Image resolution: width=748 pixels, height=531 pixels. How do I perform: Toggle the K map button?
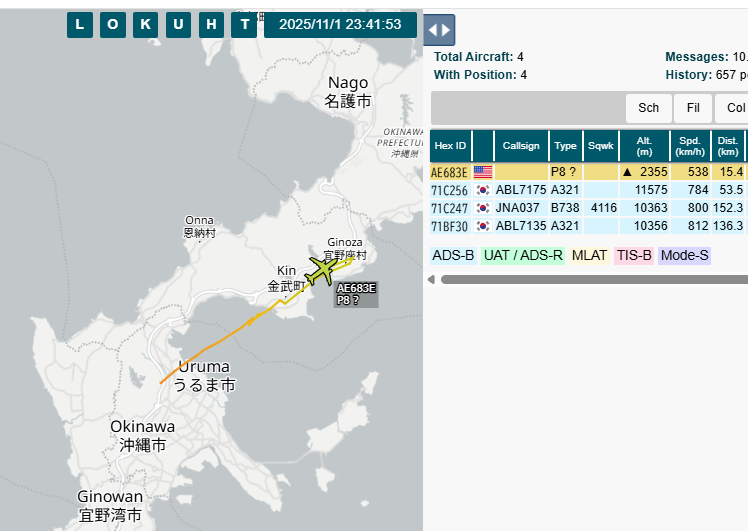(x=145, y=24)
